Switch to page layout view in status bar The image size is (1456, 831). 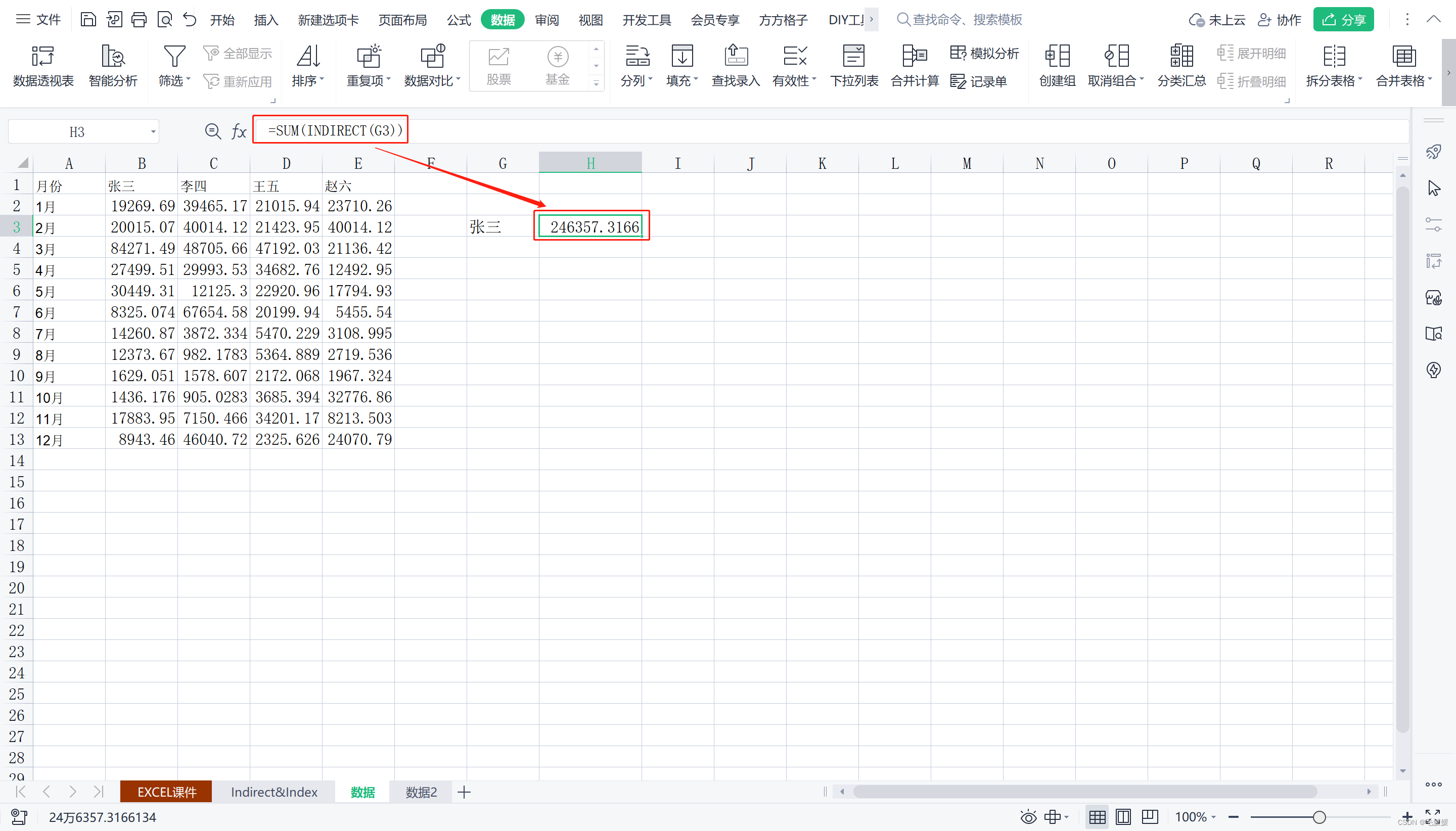[x=1123, y=817]
